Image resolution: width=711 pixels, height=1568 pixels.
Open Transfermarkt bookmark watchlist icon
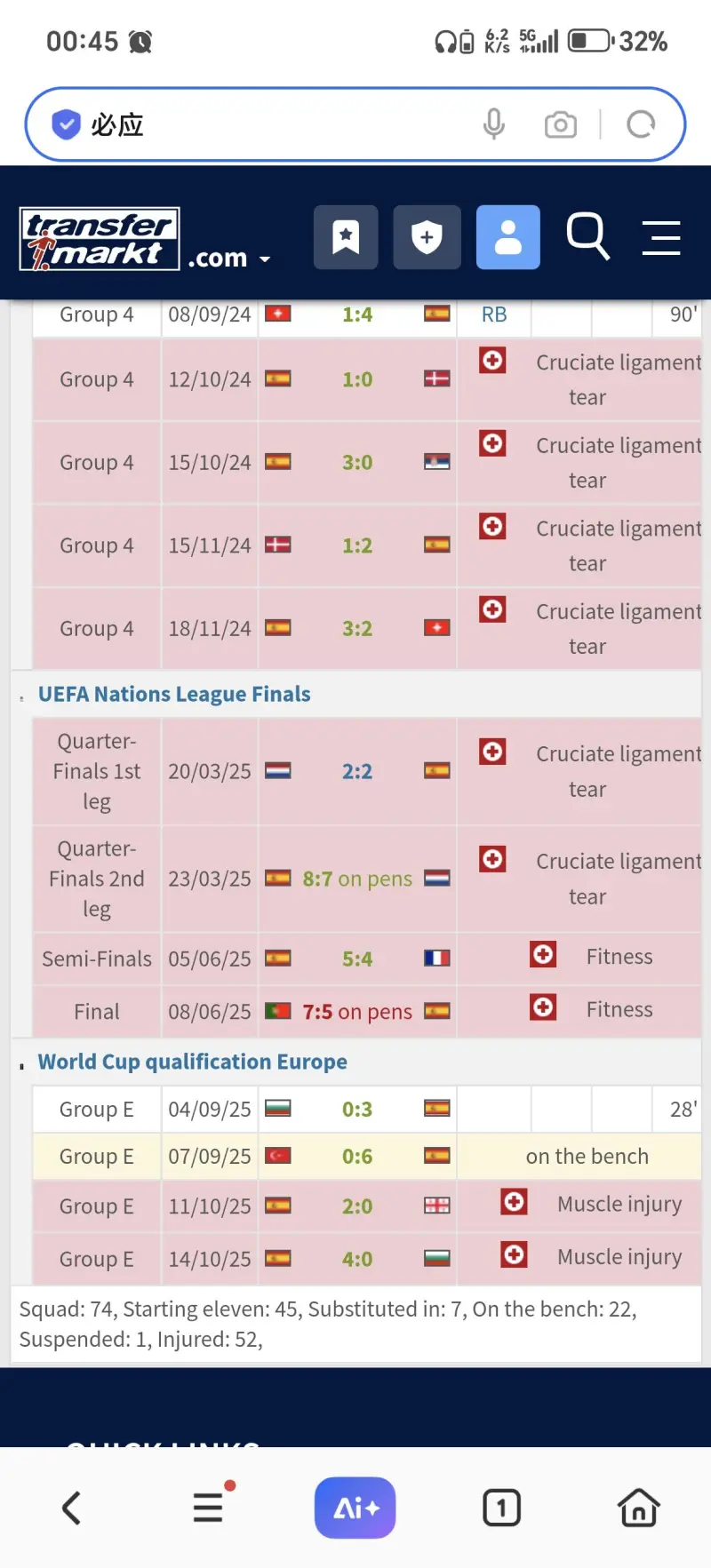point(346,237)
